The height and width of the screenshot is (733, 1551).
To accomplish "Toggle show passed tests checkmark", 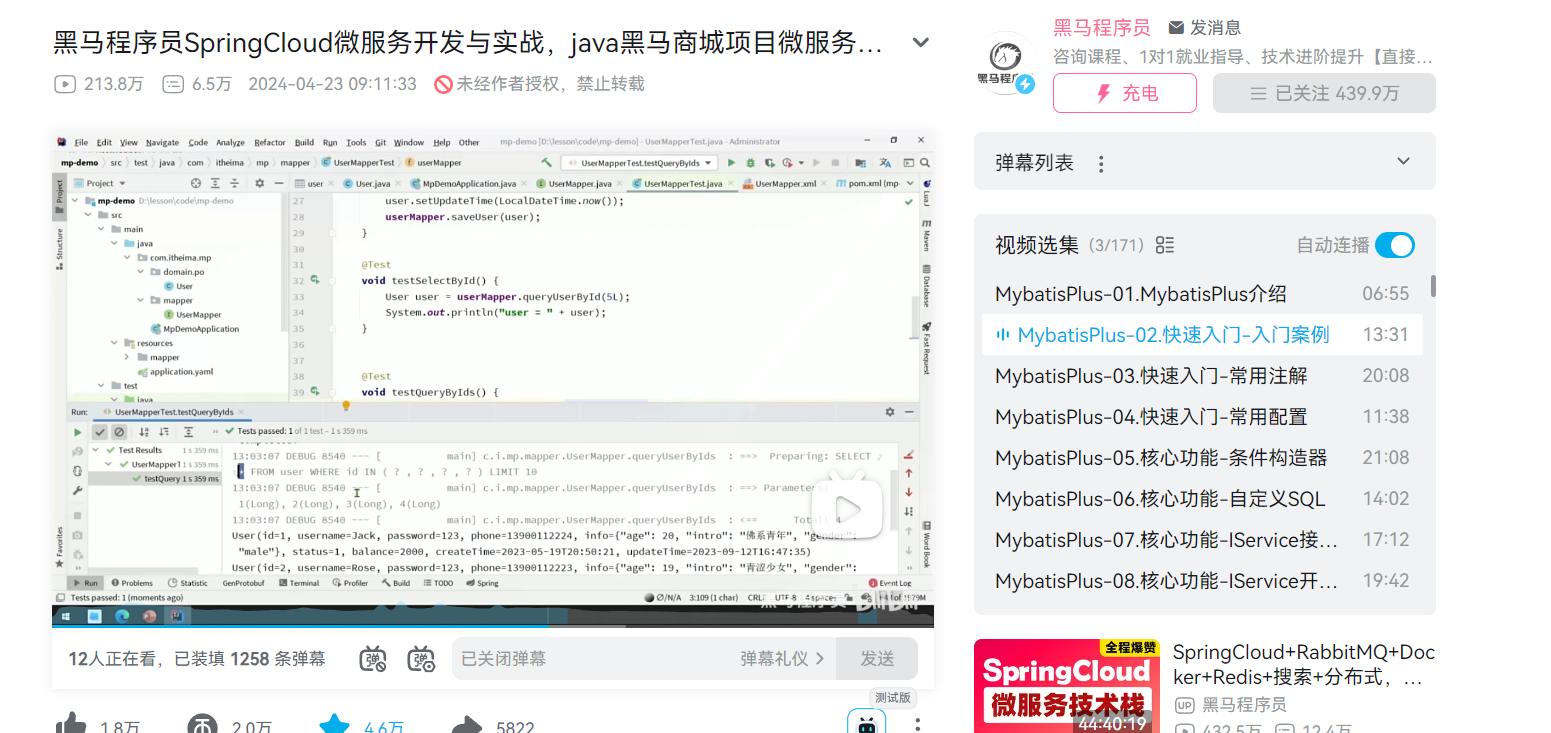I will click(100, 432).
